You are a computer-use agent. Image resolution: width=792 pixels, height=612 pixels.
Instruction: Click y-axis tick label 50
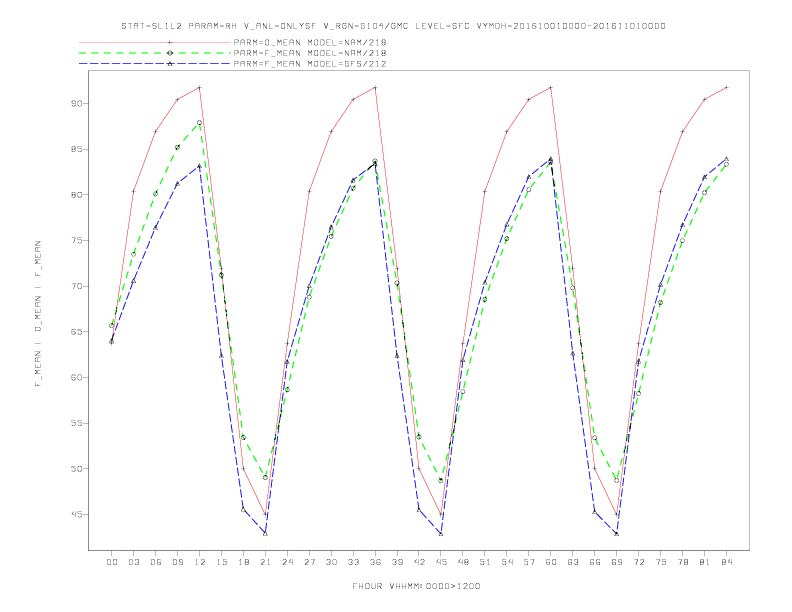77,469
